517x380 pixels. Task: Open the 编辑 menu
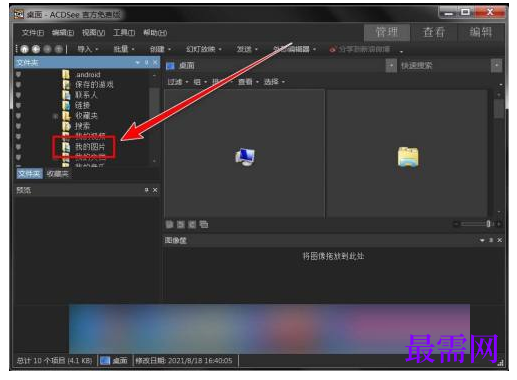click(x=63, y=33)
